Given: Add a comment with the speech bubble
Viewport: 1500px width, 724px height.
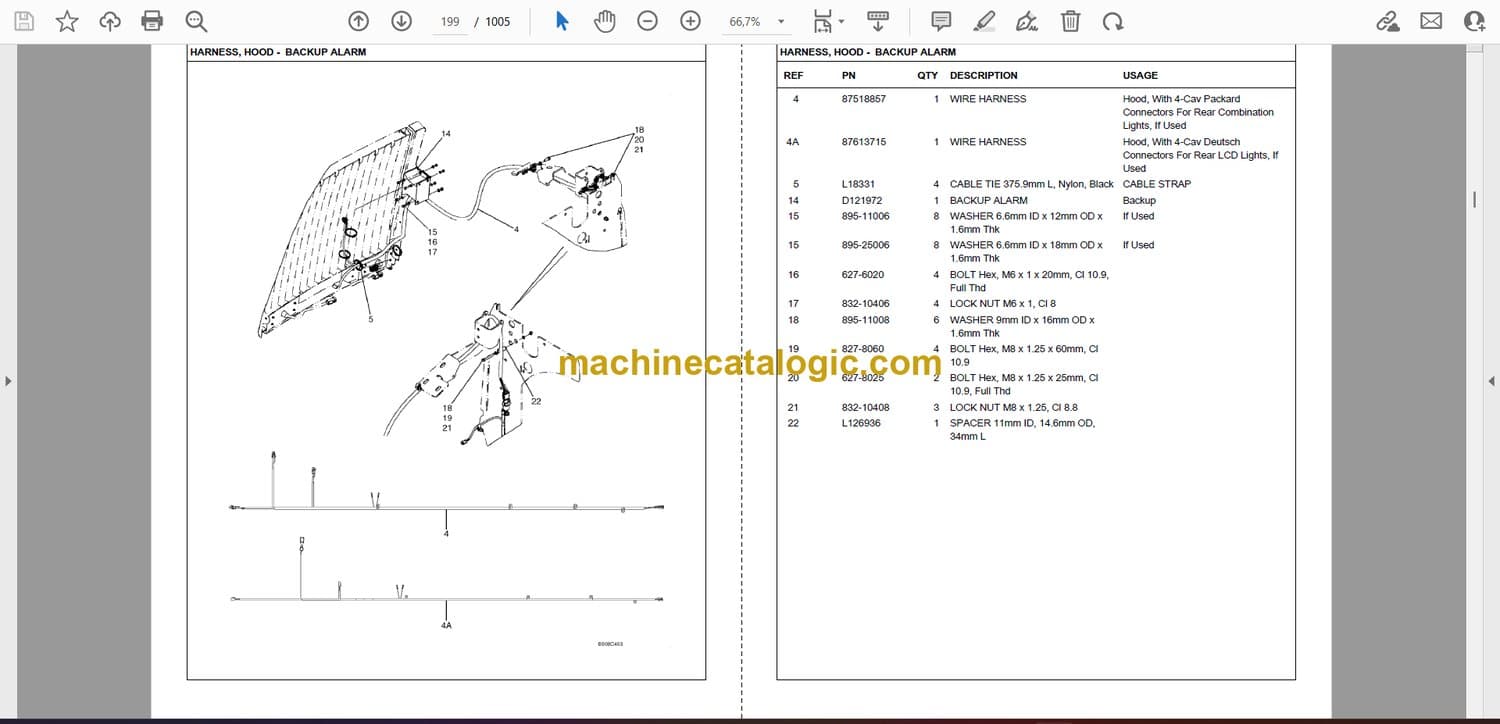Looking at the screenshot, I should 941,21.
